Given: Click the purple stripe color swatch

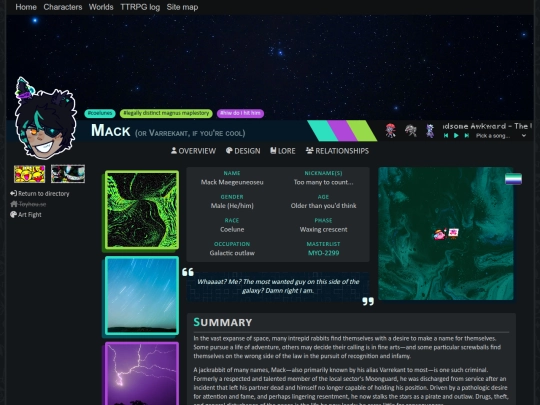Looking at the screenshot, I should (342, 131).
